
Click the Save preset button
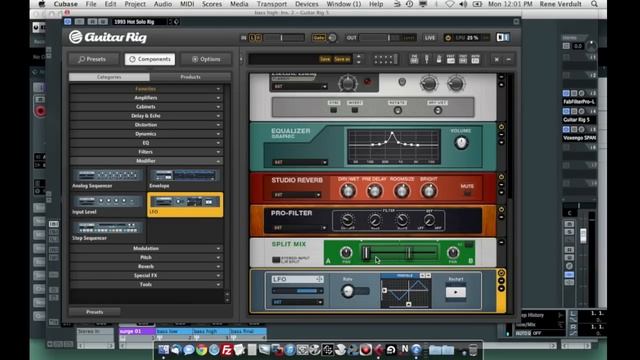tap(325, 59)
